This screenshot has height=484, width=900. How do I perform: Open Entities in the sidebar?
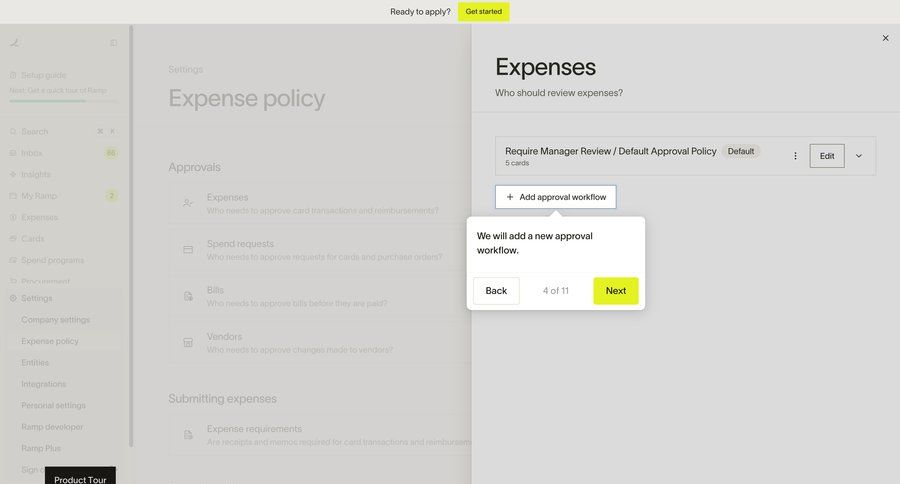(x=35, y=362)
